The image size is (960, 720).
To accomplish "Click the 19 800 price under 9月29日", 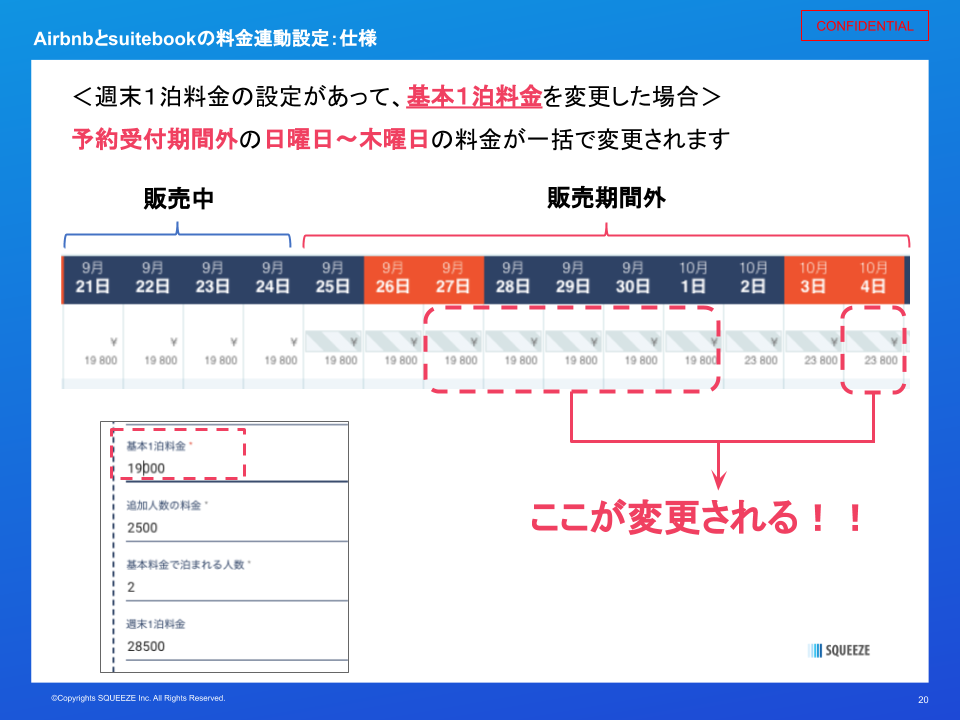I will click(x=580, y=361).
